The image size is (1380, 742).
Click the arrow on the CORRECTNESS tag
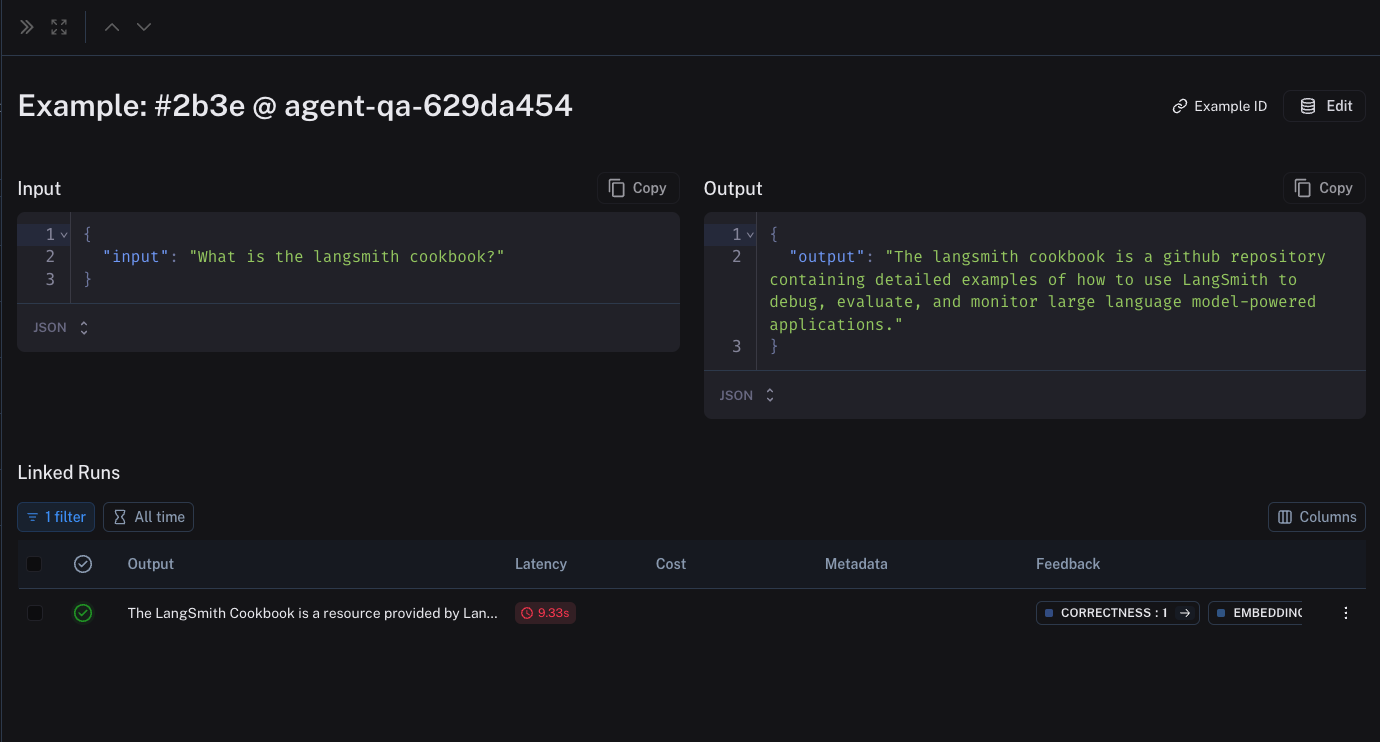(1185, 613)
